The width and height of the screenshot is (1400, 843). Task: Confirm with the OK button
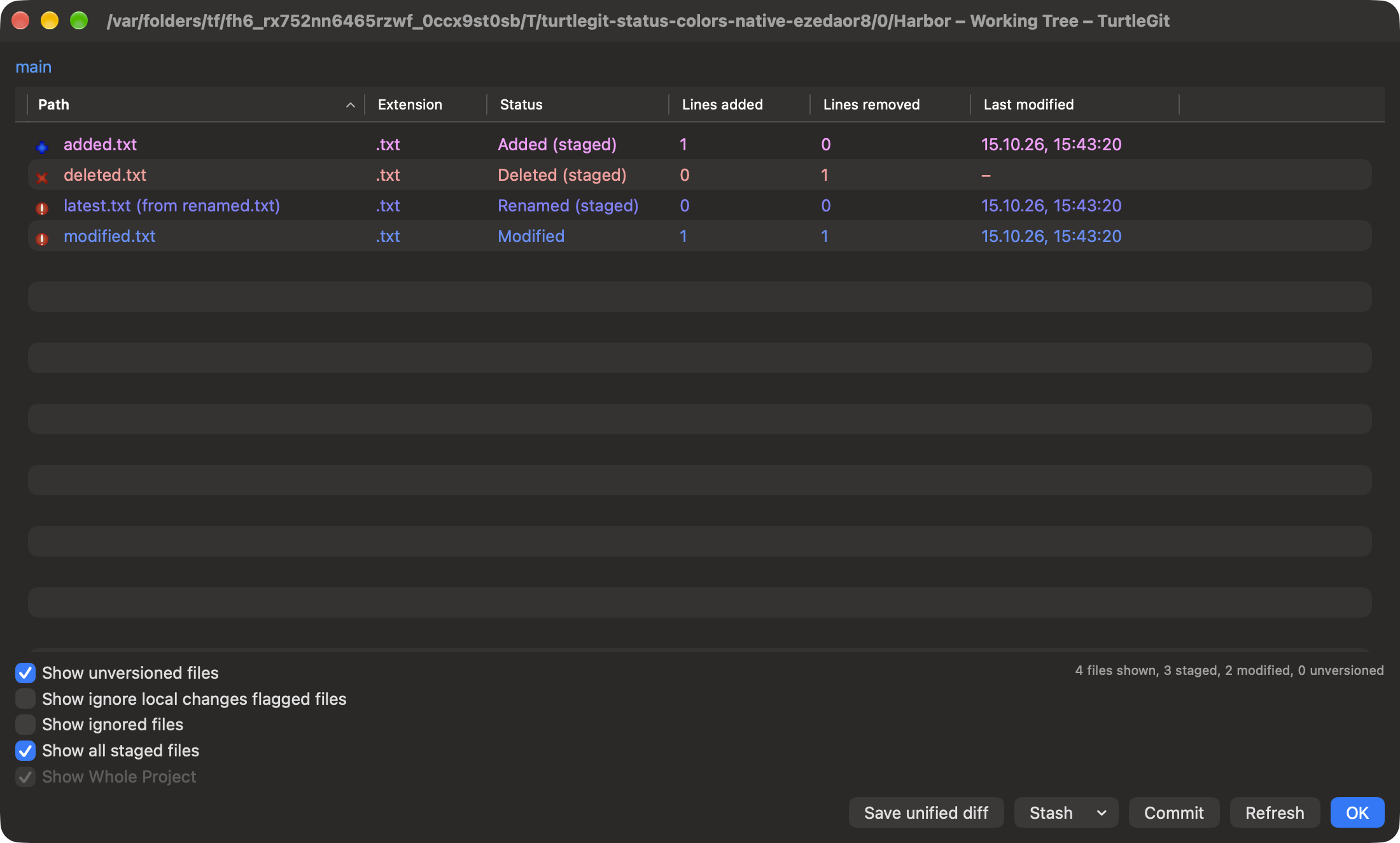[x=1357, y=812]
